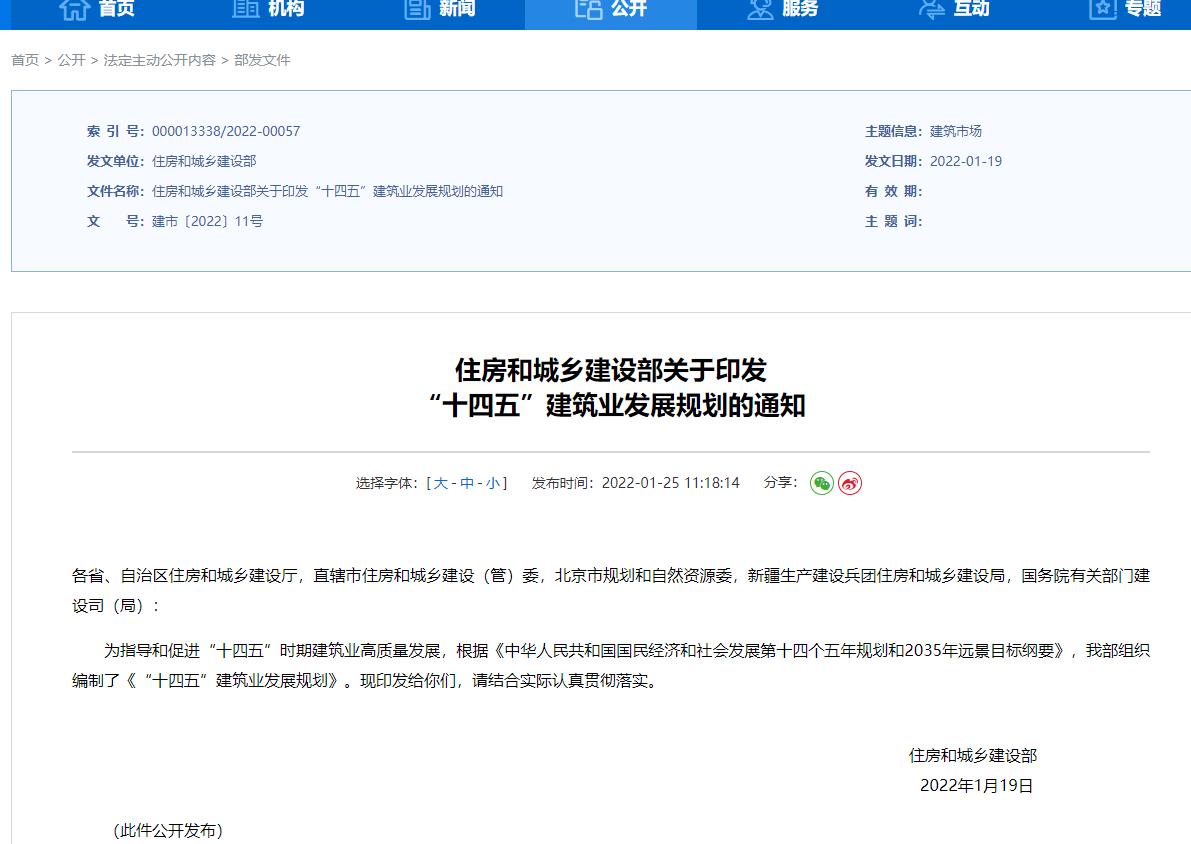The image size is (1191, 844).
Task: Click the home icon in navigation bar
Action: [75, 9]
